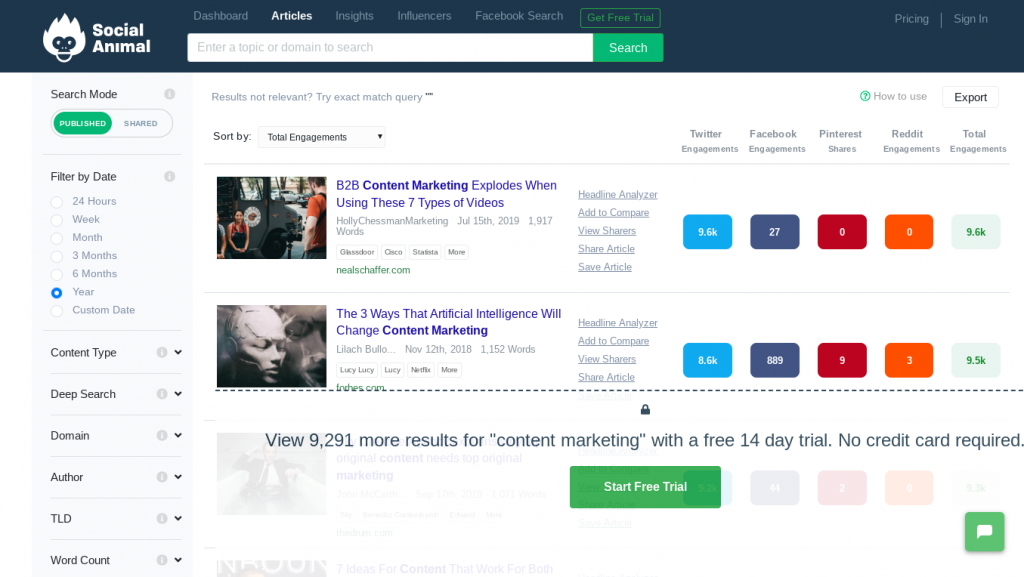
Task: Click the Domain info icon
Action: [162, 435]
